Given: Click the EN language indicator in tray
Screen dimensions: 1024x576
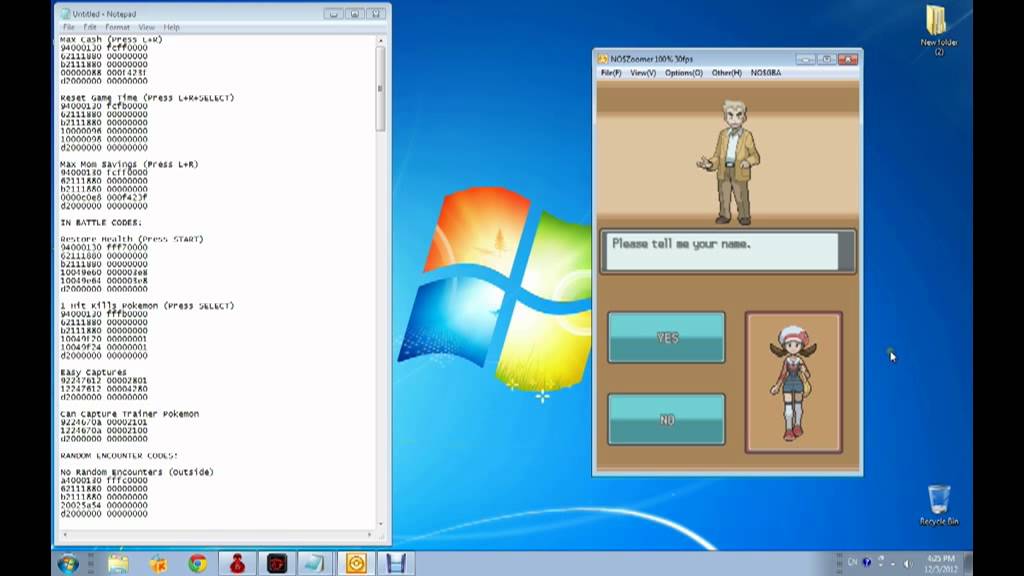Looking at the screenshot, I should [852, 562].
